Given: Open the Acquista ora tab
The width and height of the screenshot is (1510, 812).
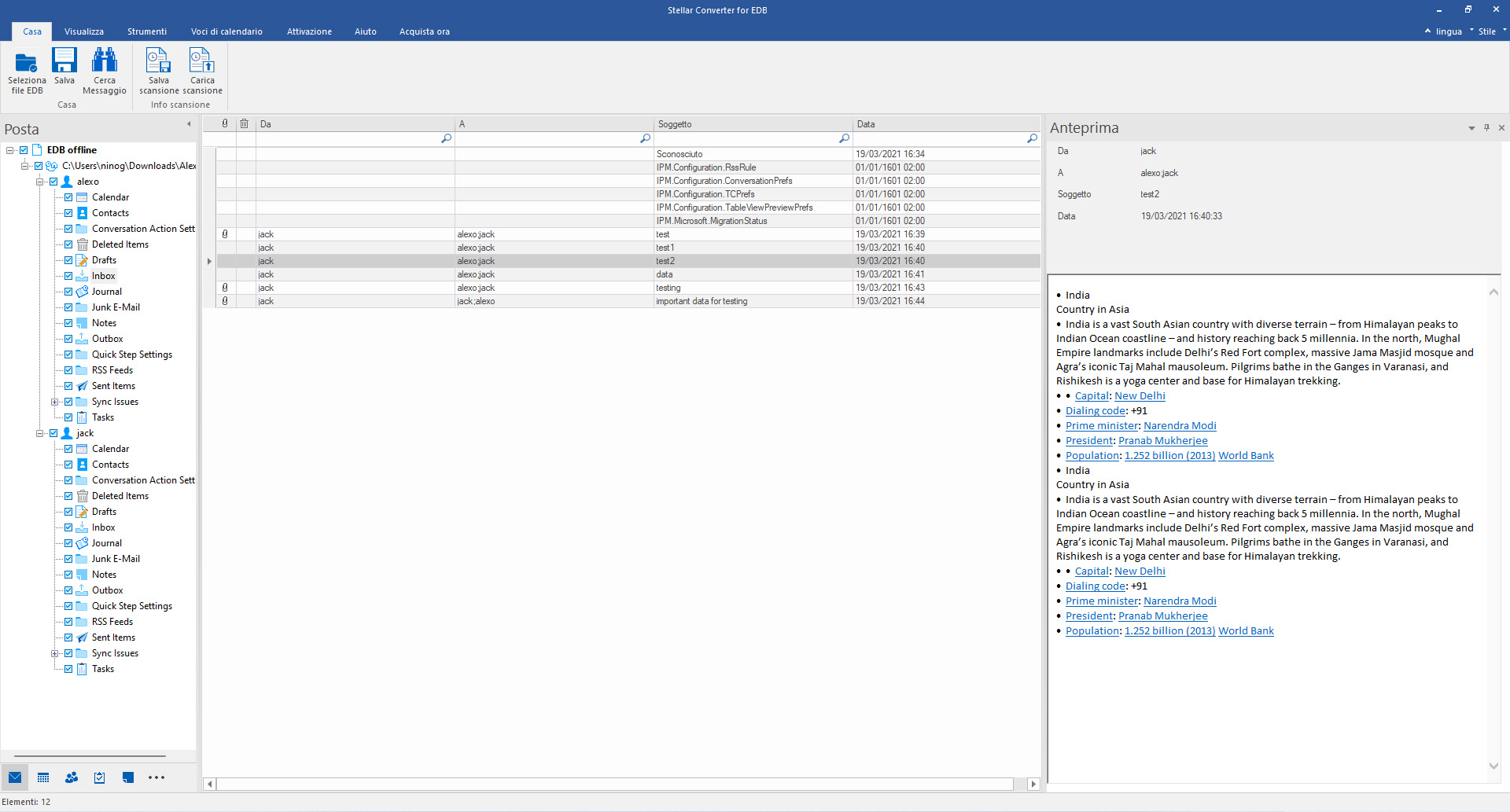Looking at the screenshot, I should [425, 31].
